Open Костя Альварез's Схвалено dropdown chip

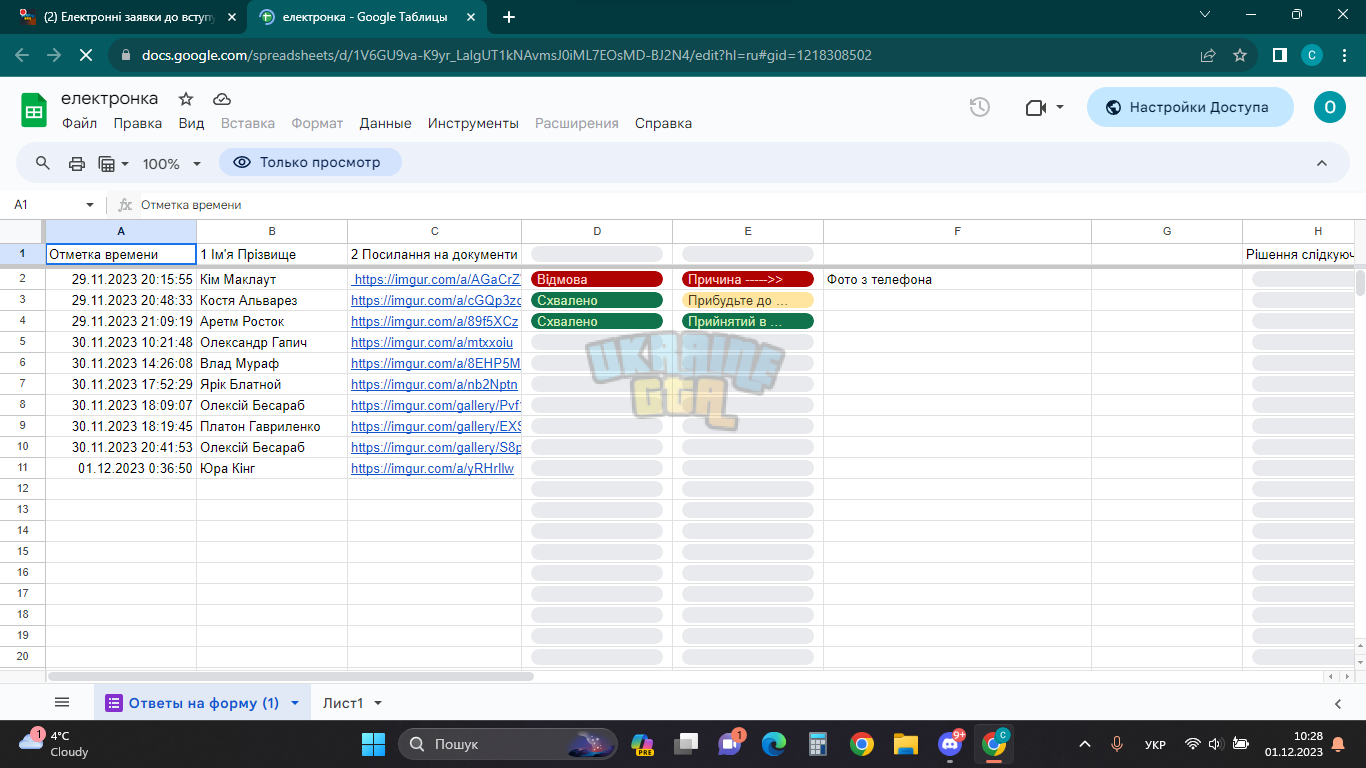point(597,301)
